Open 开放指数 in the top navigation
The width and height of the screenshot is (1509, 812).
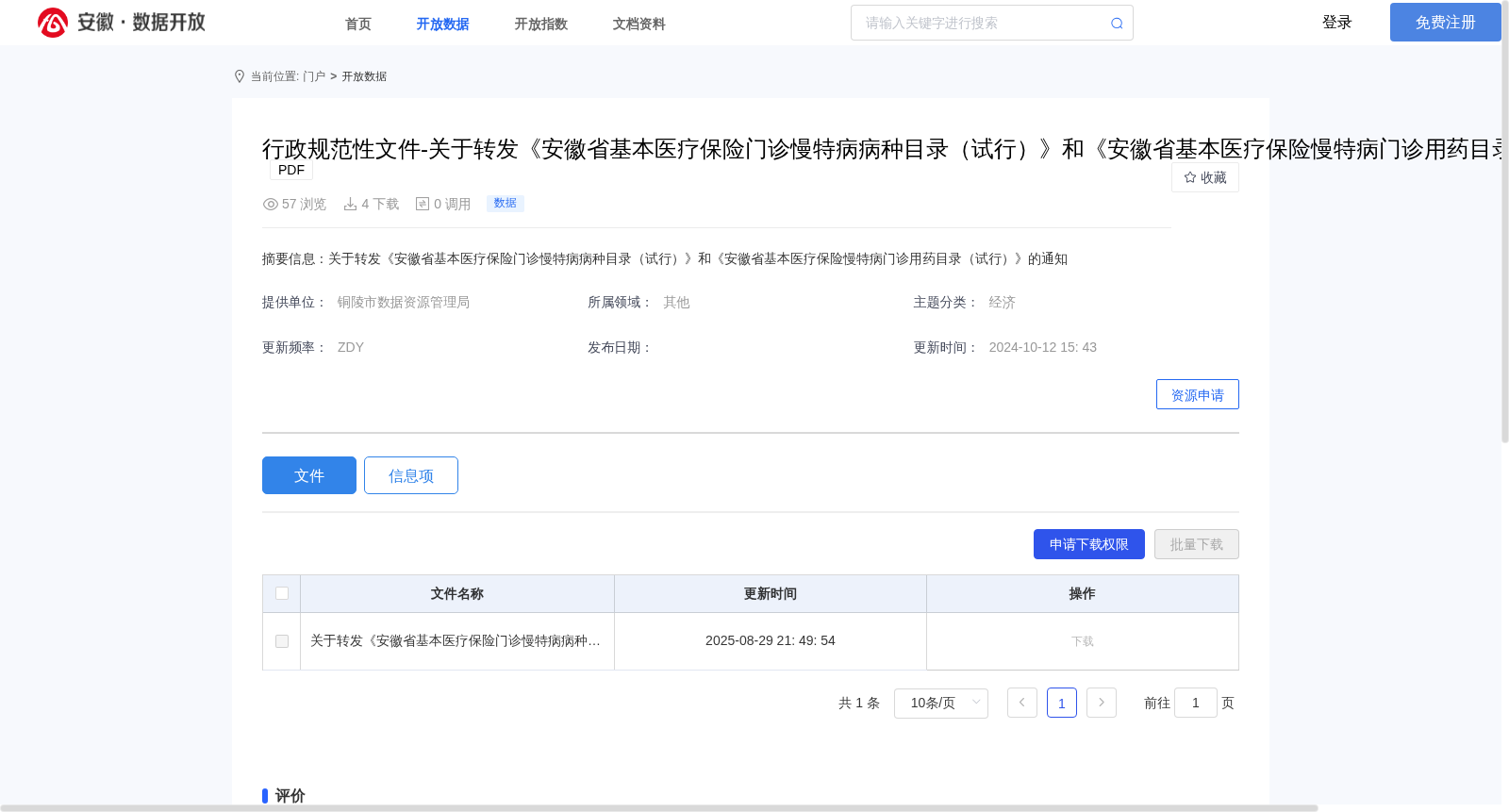pos(540,24)
